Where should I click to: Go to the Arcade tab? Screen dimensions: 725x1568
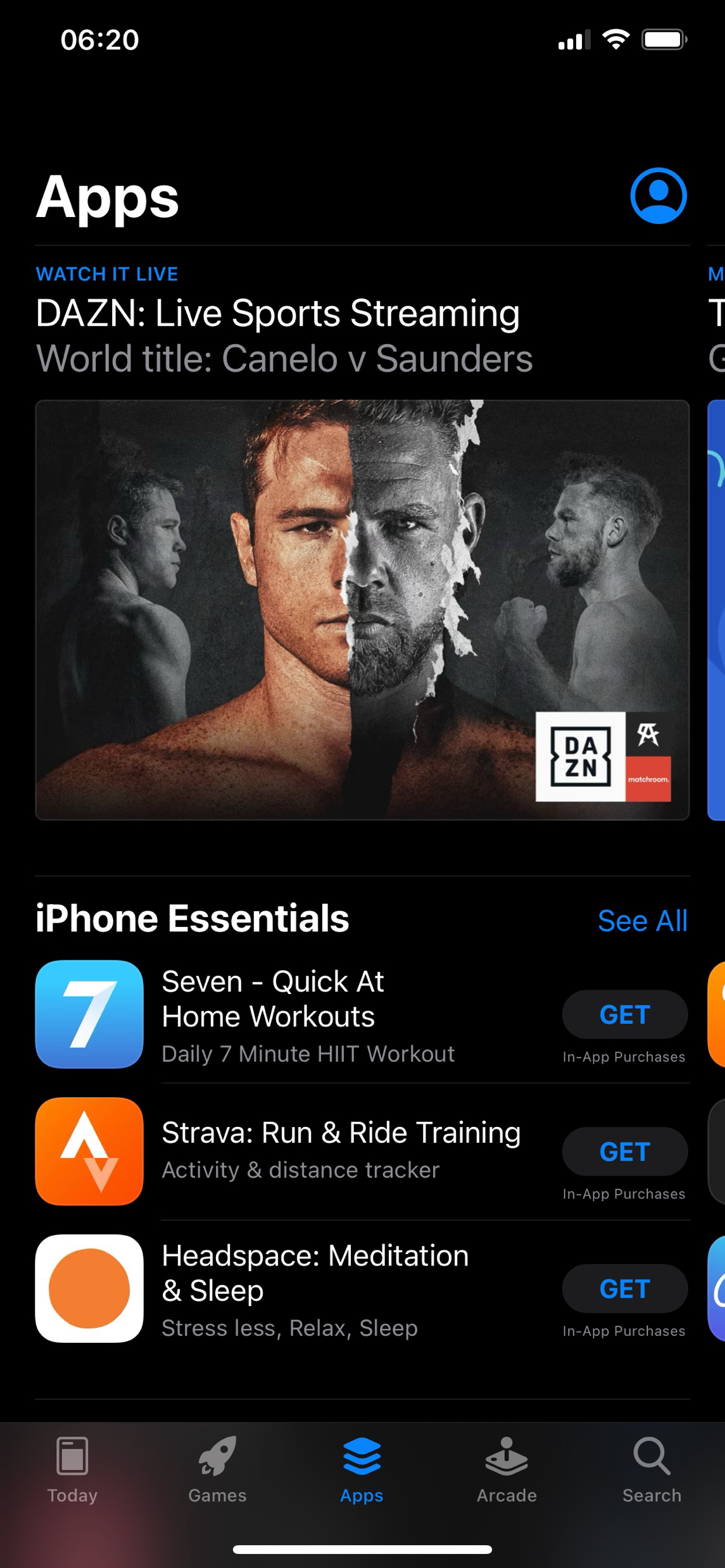coord(507,1470)
